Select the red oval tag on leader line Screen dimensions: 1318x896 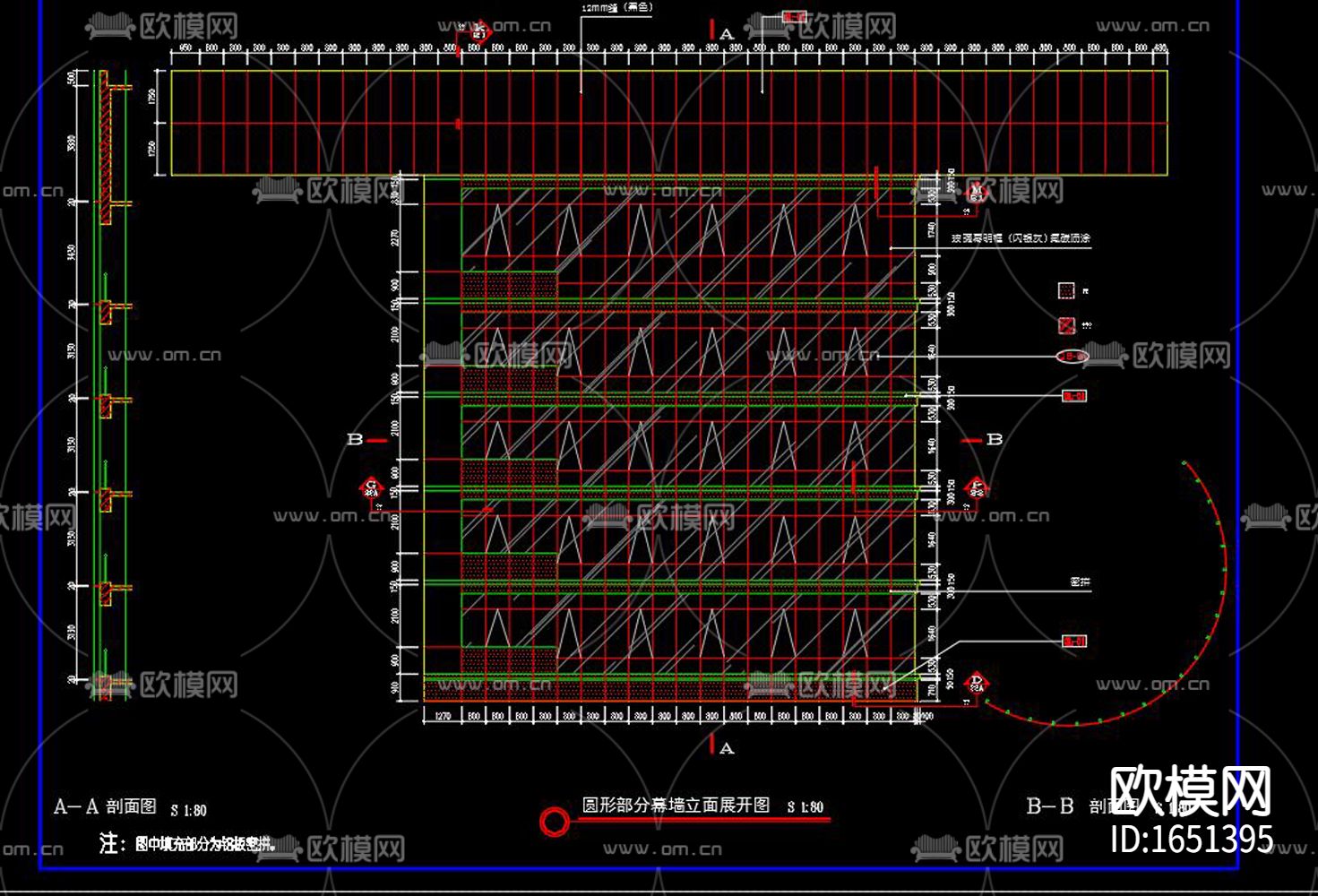coord(1072,357)
